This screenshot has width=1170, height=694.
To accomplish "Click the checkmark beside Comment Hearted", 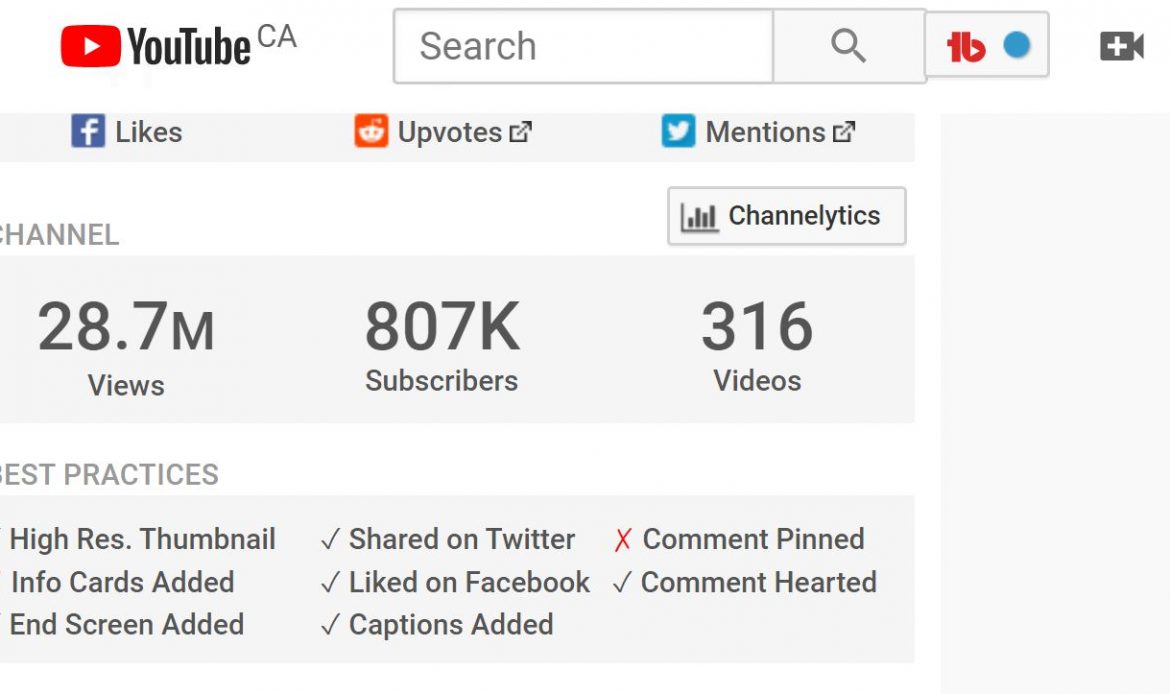I will pyautogui.click(x=622, y=582).
